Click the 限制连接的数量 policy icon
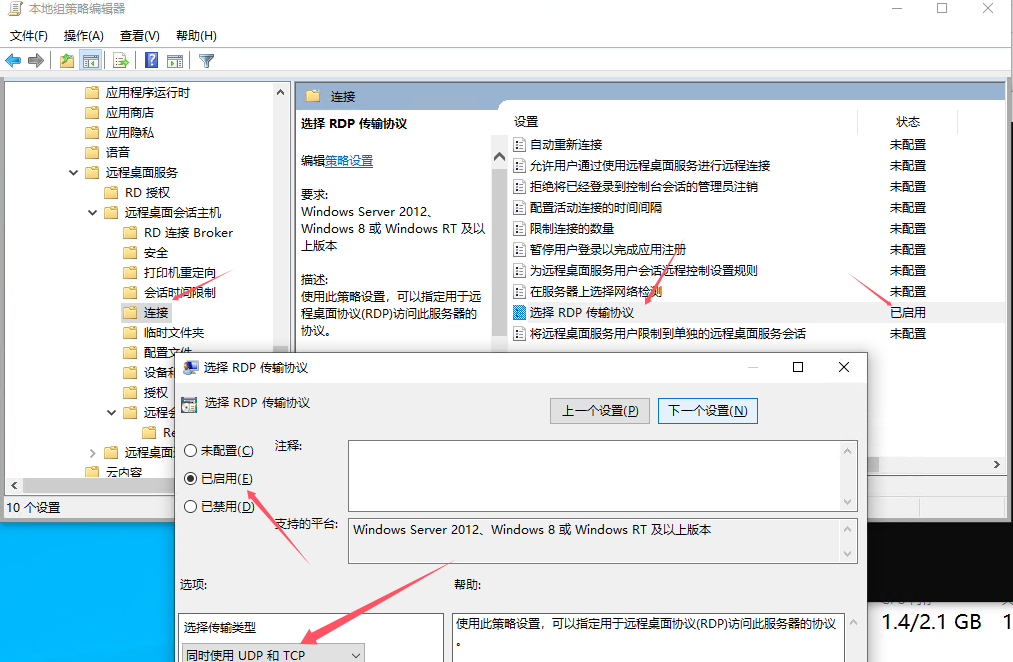This screenshot has height=662, width=1013. pyautogui.click(x=519, y=229)
